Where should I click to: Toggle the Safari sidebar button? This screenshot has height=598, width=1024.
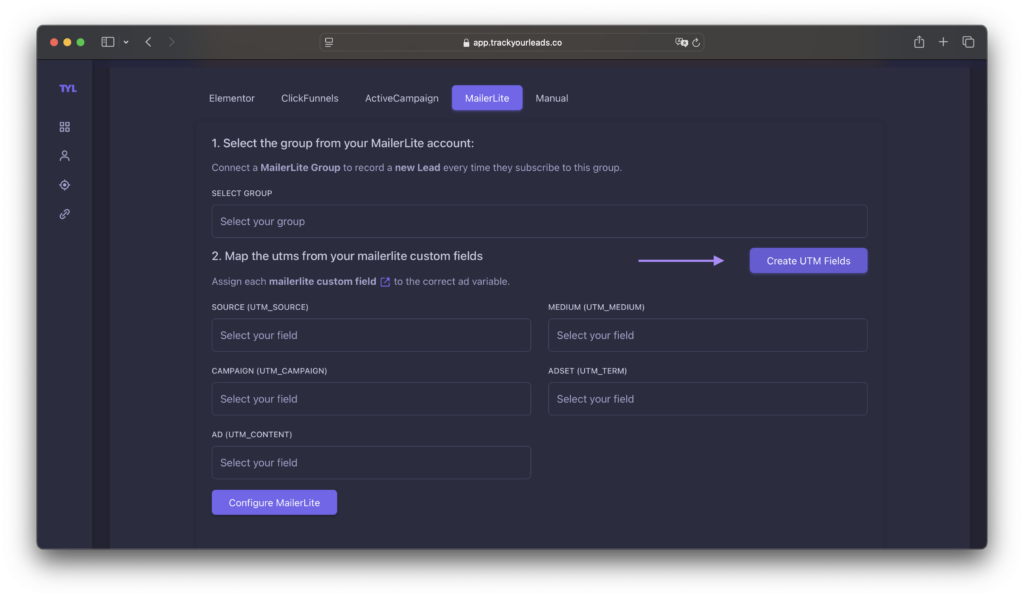point(108,42)
